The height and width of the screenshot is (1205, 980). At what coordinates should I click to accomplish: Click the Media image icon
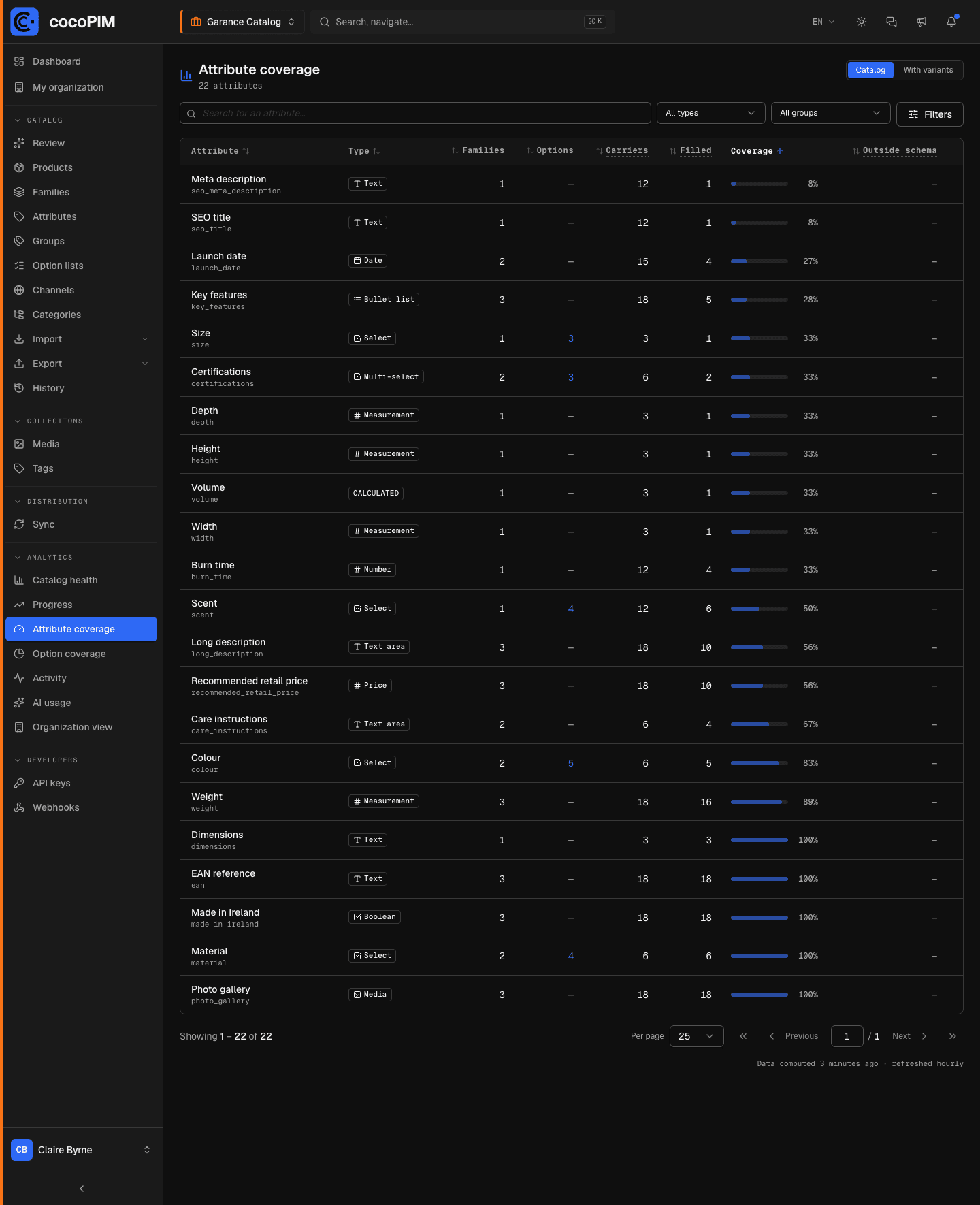click(x=19, y=444)
